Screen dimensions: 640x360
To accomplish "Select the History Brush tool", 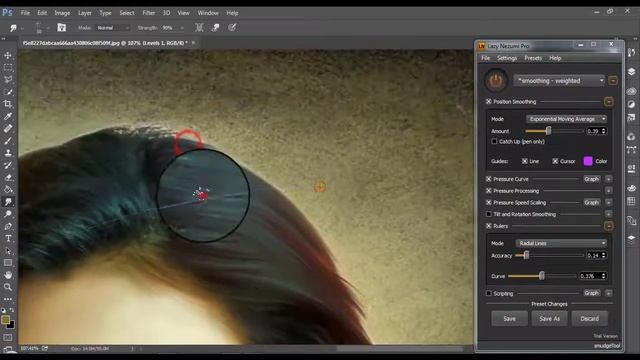I will [8, 165].
